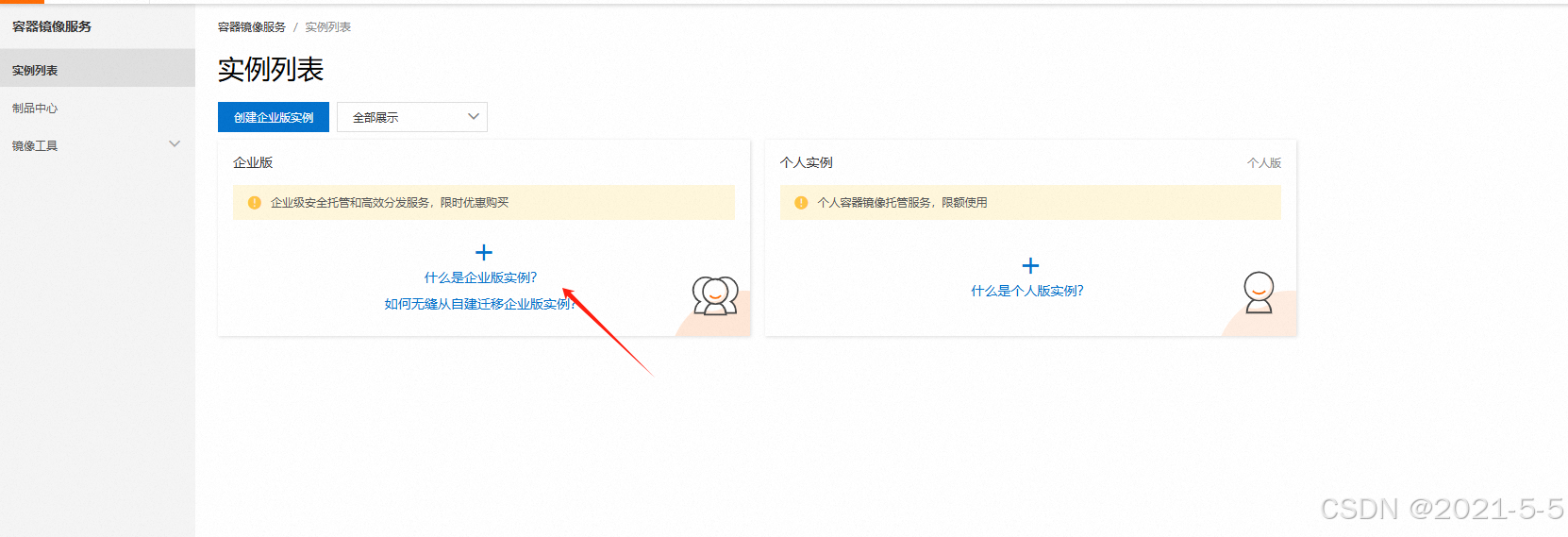Click the large 实例列表 page title
The width and height of the screenshot is (1568, 537).
(x=271, y=69)
